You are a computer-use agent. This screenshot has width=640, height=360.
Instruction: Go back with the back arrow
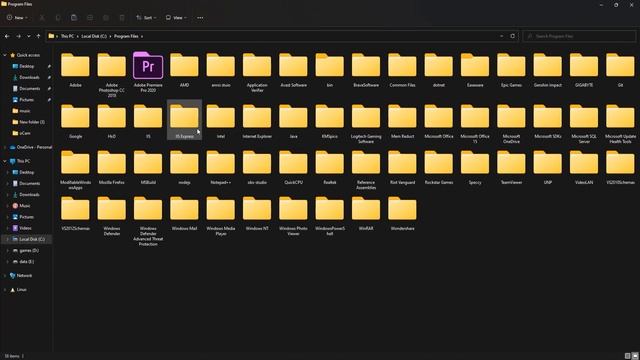[x=7, y=36]
